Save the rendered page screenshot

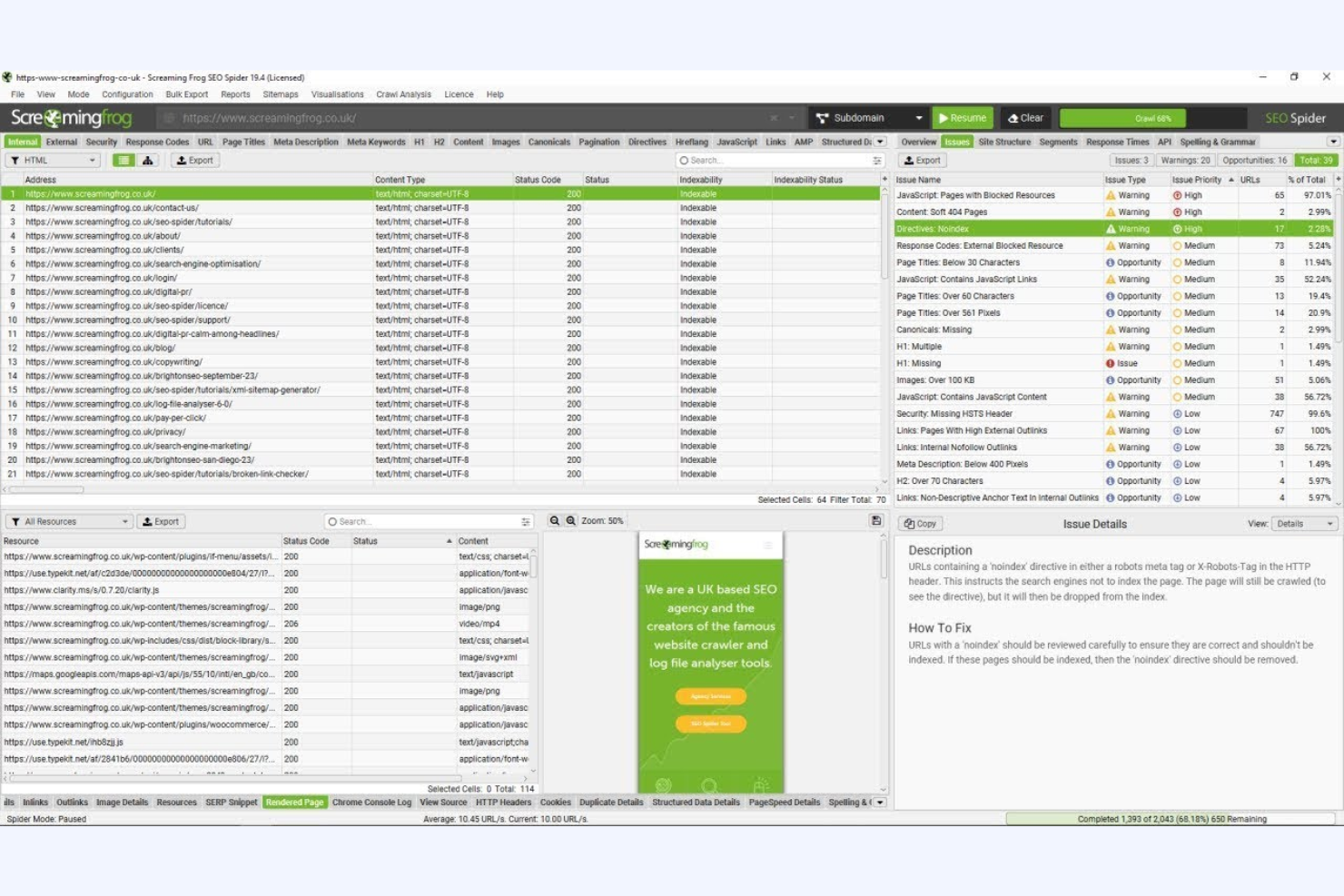pyautogui.click(x=876, y=521)
